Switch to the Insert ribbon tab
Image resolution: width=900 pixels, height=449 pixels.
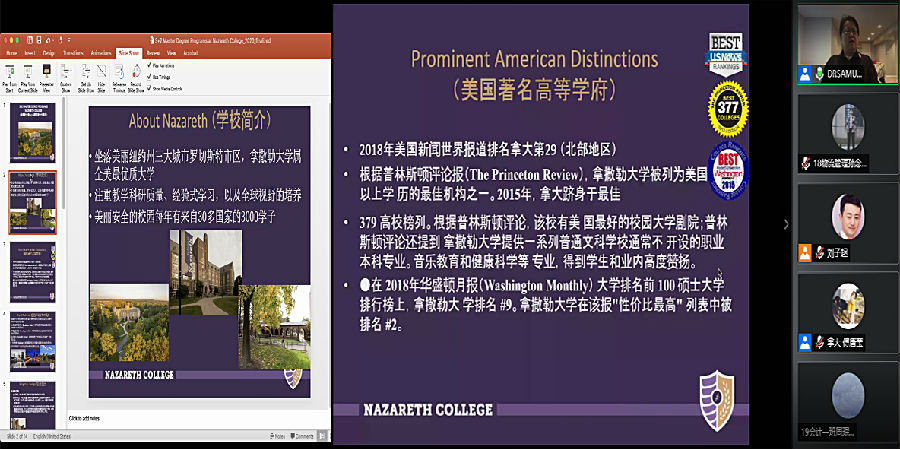coord(29,52)
